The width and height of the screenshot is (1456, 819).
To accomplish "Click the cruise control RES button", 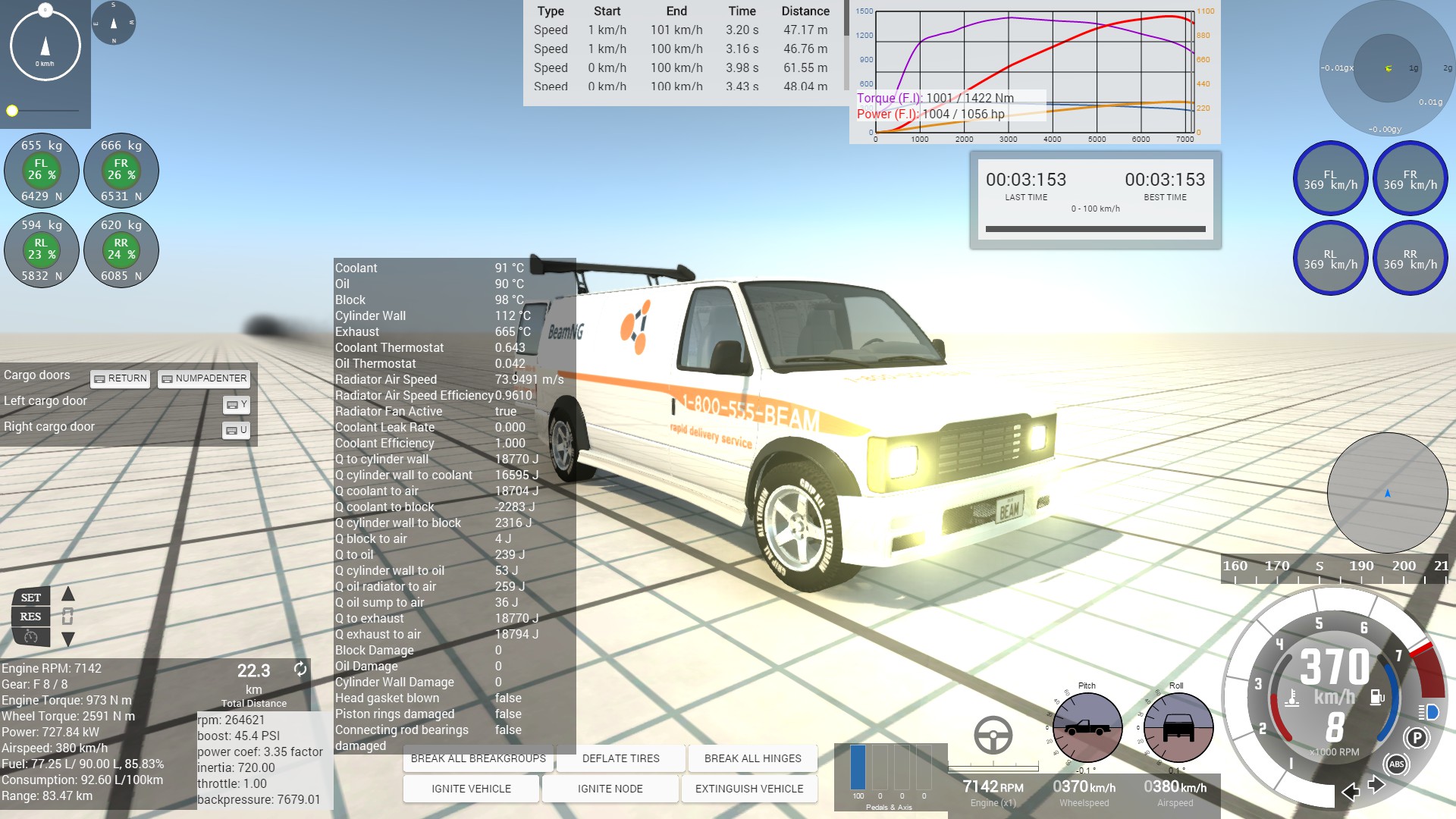I will (x=31, y=617).
